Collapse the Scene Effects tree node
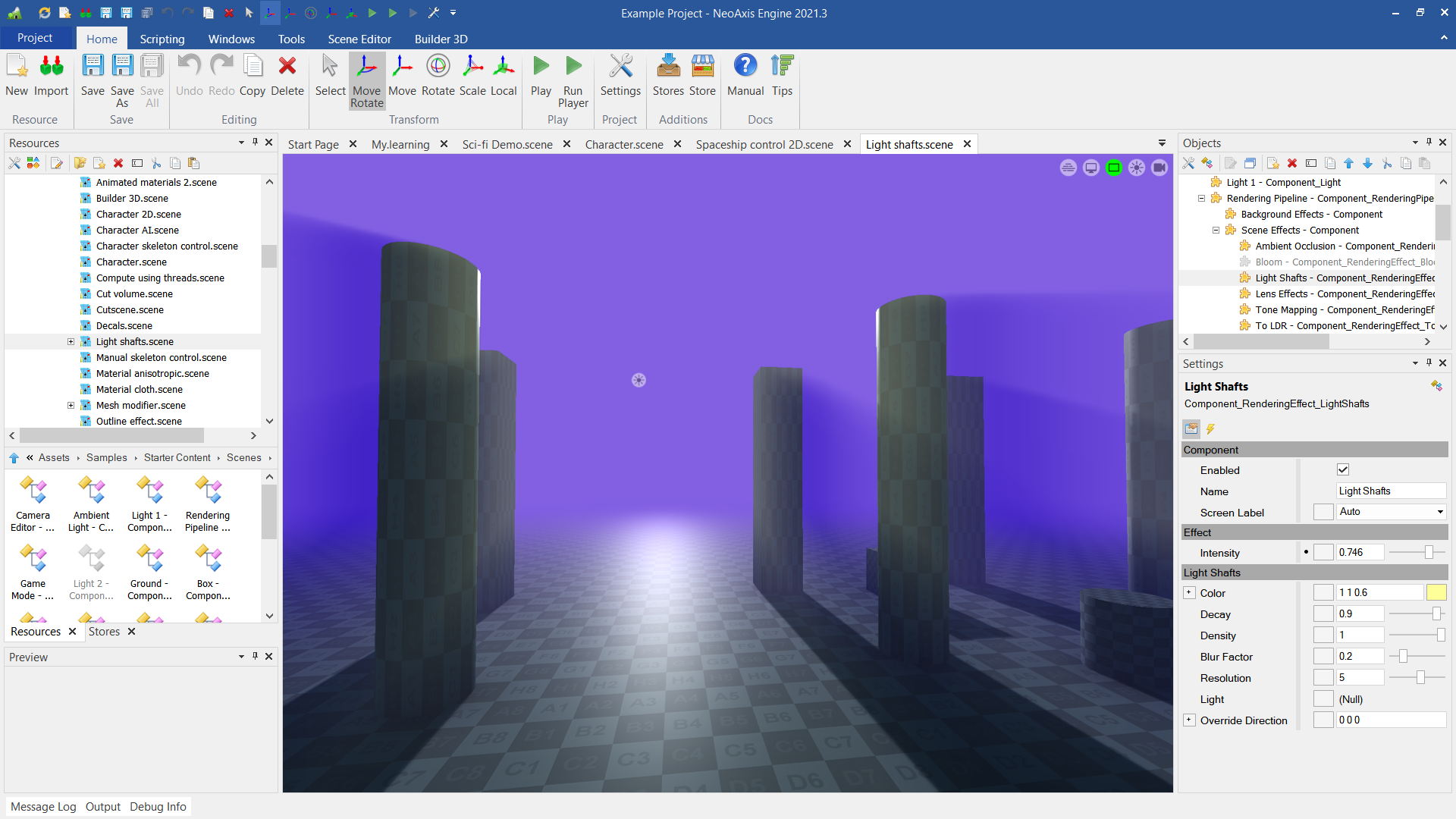The height and width of the screenshot is (819, 1456). pos(1216,231)
